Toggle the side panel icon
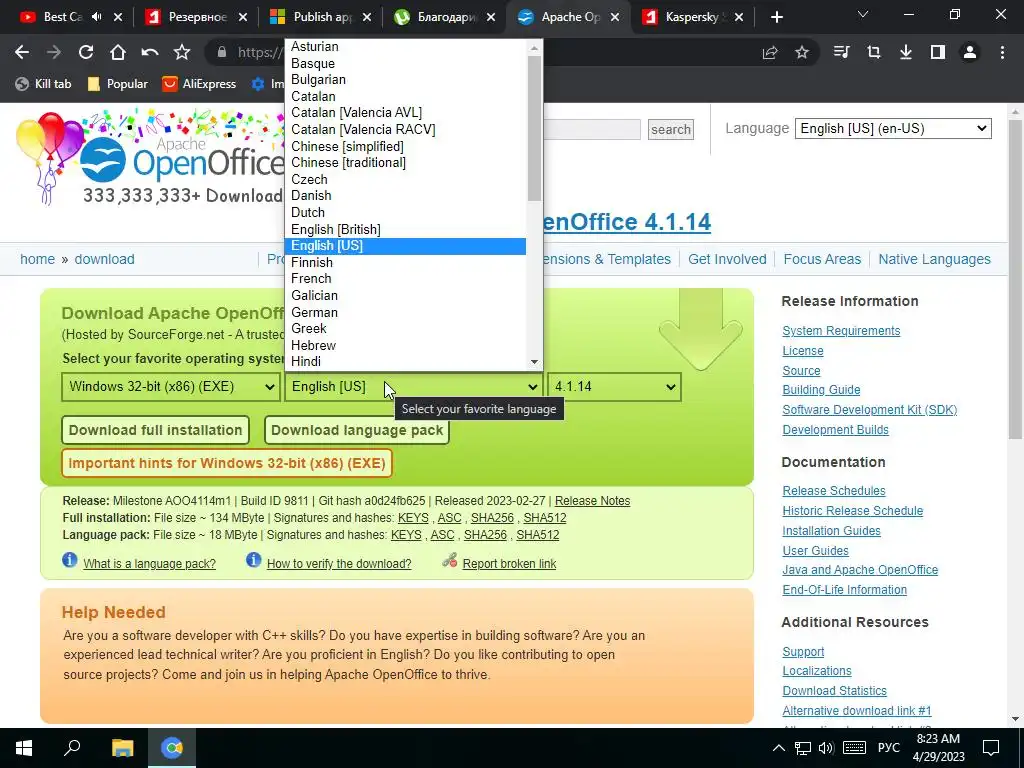 938,52
